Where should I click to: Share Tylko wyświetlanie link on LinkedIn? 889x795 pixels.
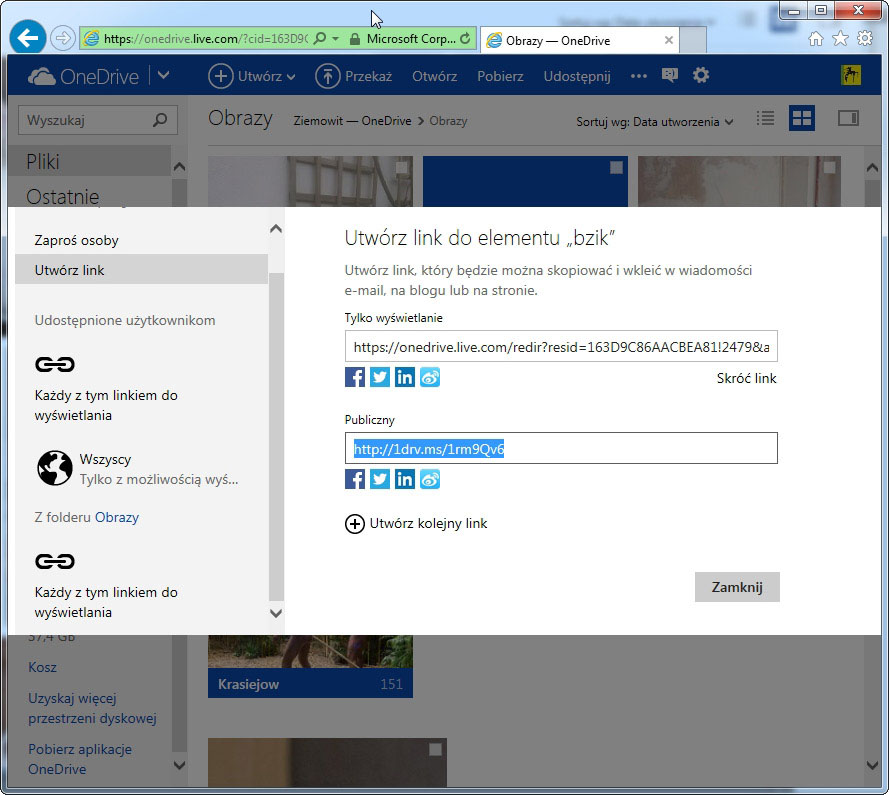(405, 377)
